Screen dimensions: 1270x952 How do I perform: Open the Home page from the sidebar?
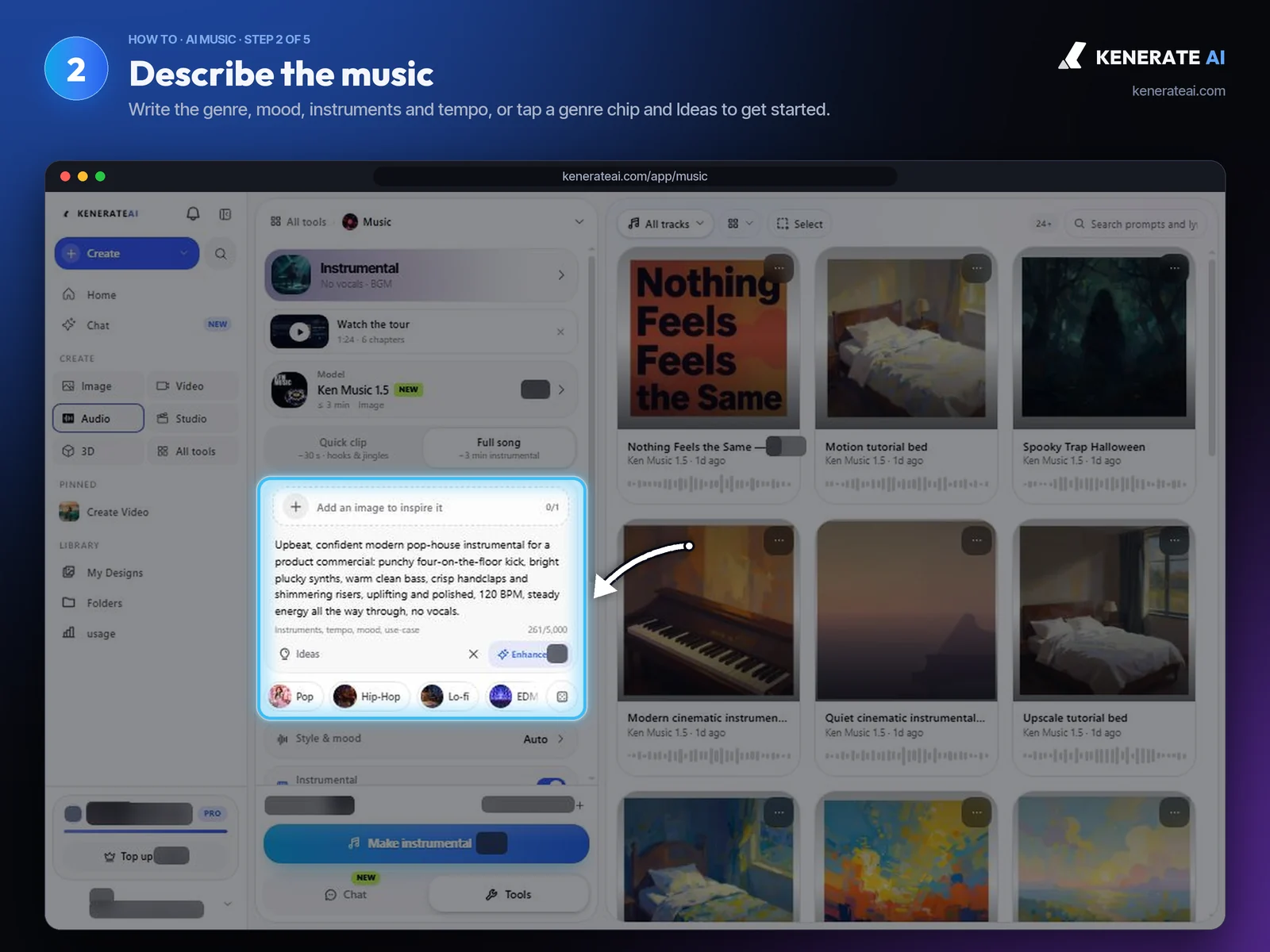pyautogui.click(x=100, y=294)
